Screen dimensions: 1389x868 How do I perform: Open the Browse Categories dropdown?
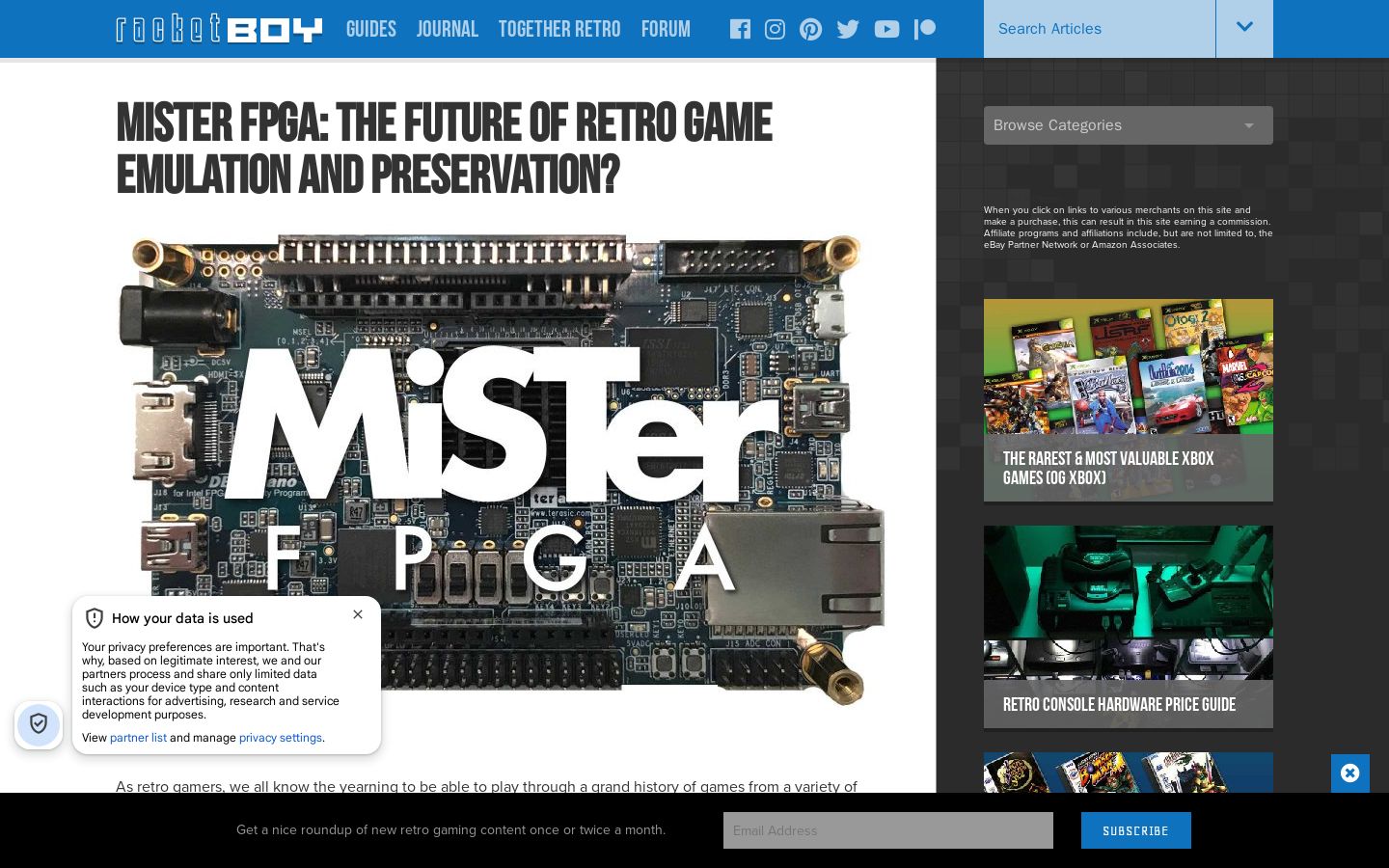pos(1129,125)
